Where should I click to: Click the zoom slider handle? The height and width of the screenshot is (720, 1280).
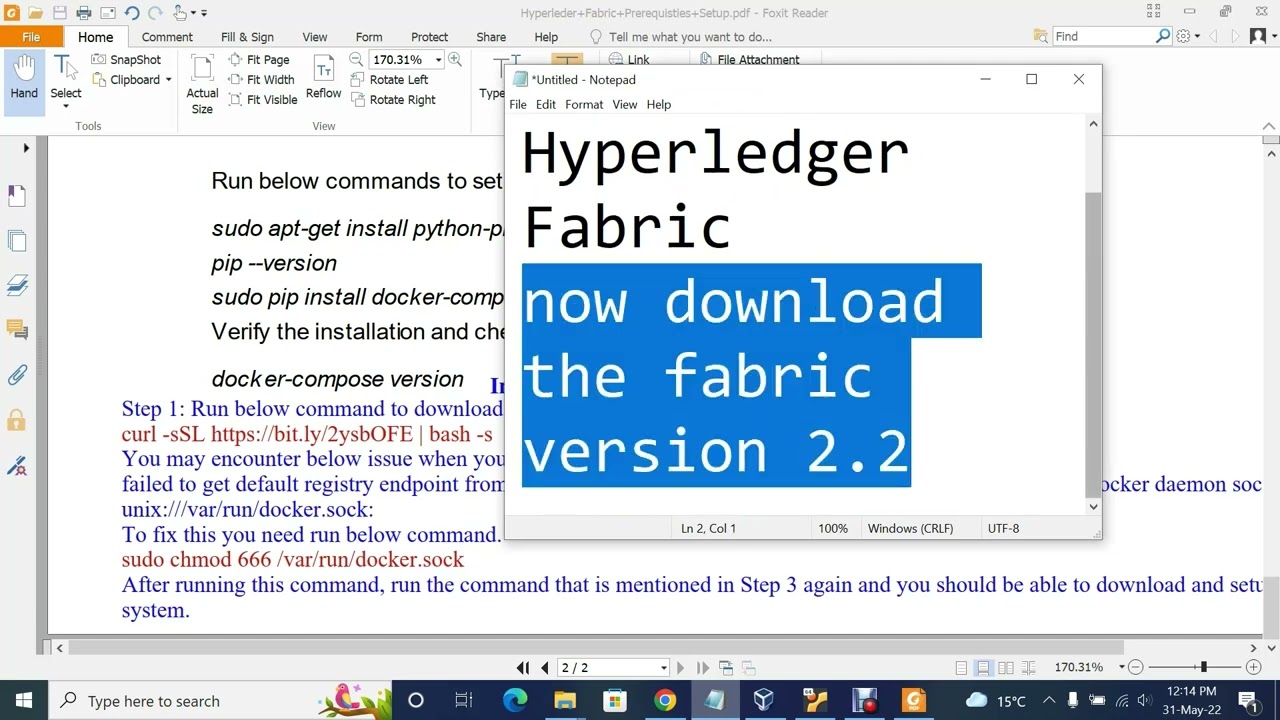1204,667
